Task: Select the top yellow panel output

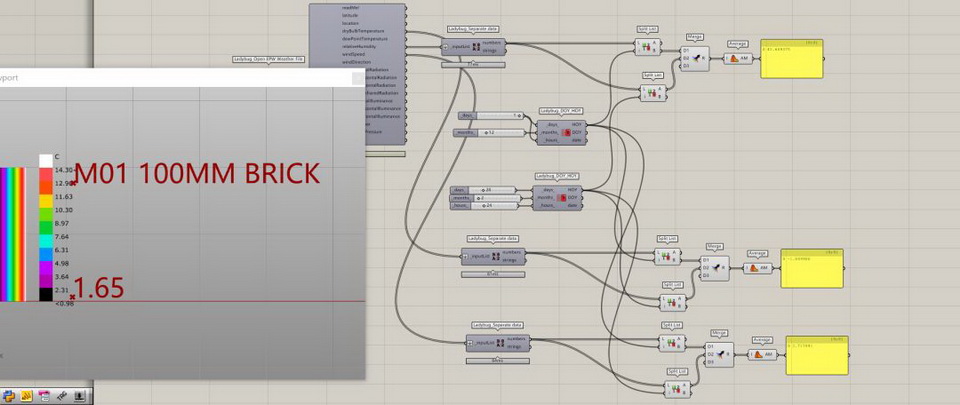Action: point(791,60)
